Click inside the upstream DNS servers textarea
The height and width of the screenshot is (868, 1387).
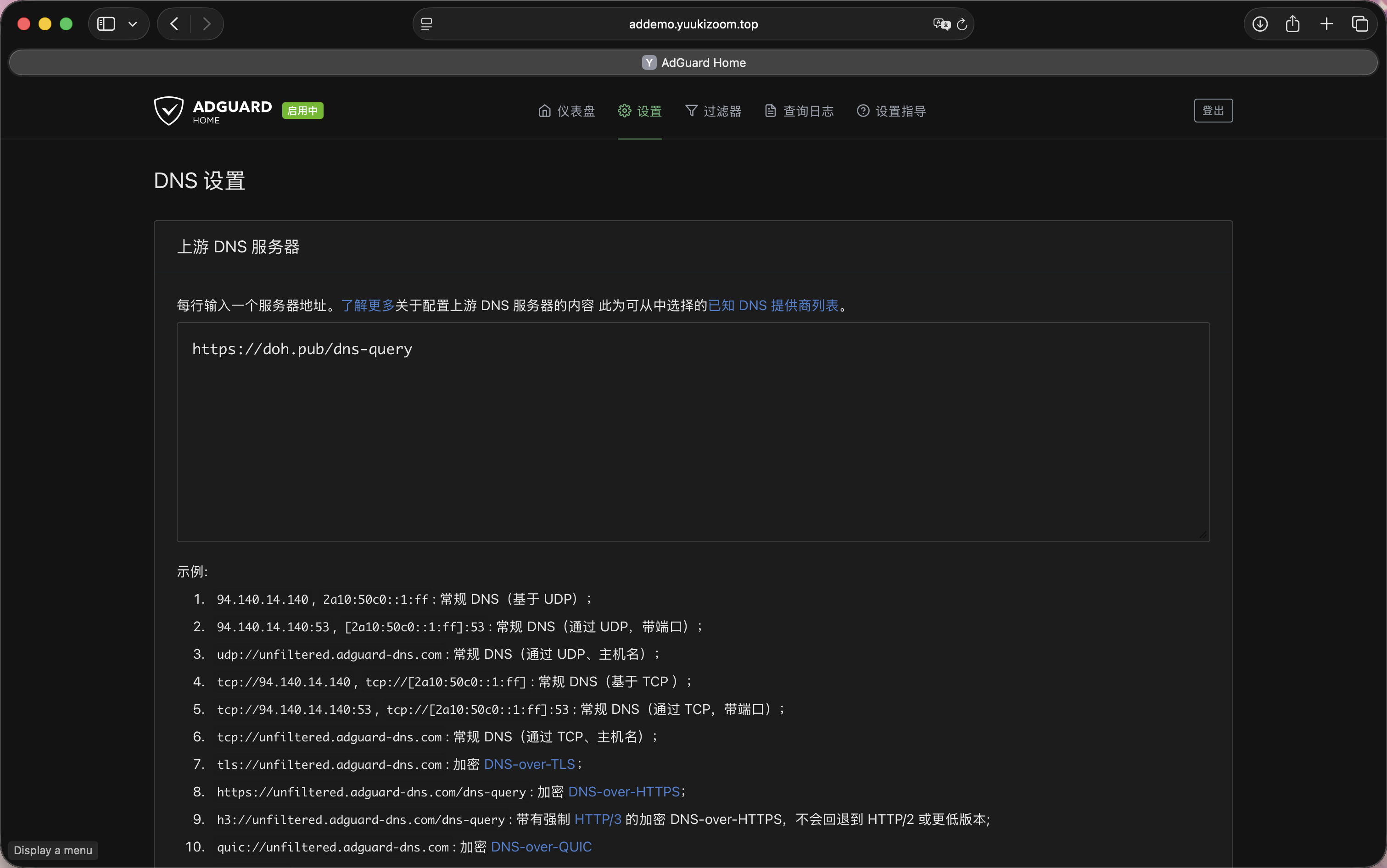(693, 432)
